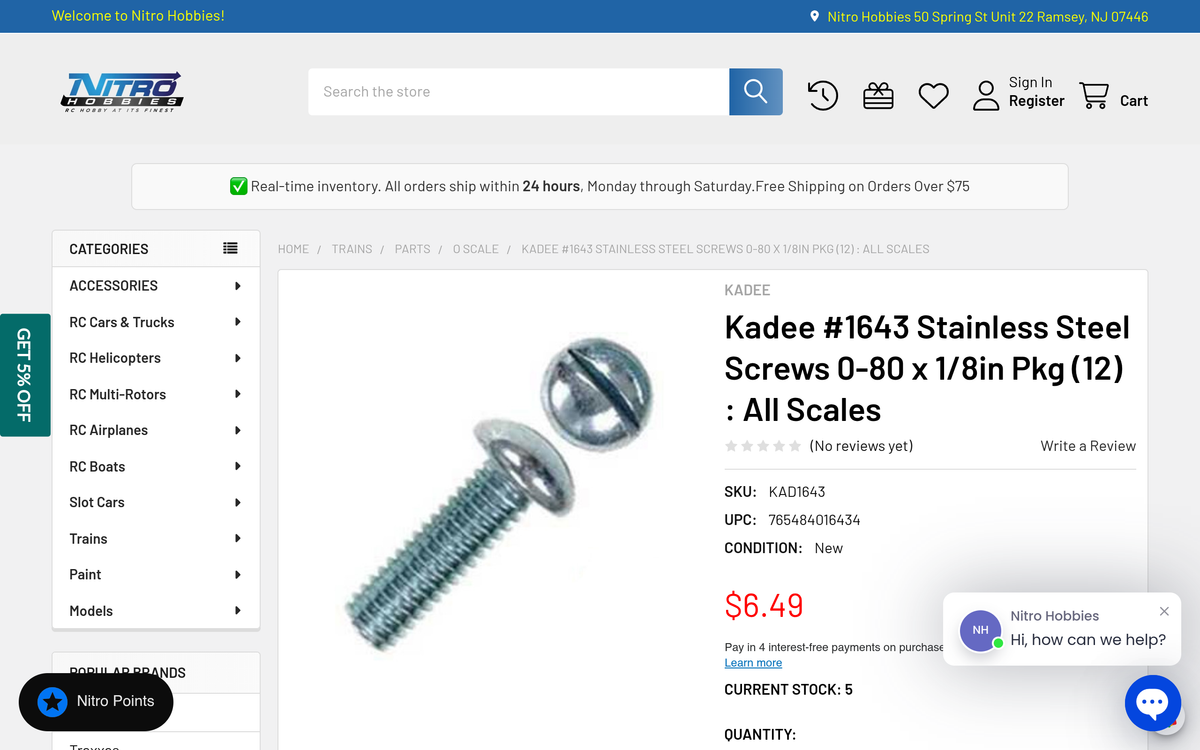Expand RC Airplanes submenu arrow
This screenshot has height=750, width=1200.
point(238,430)
